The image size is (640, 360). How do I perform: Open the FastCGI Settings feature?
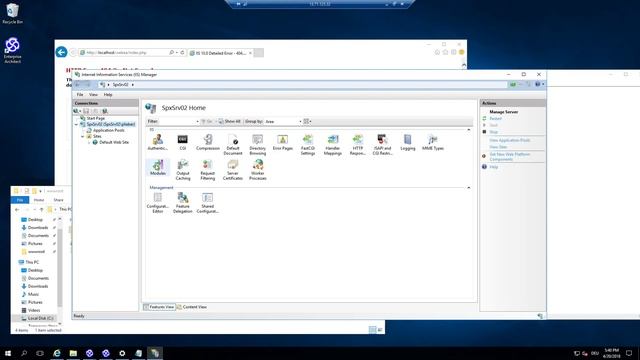click(308, 145)
